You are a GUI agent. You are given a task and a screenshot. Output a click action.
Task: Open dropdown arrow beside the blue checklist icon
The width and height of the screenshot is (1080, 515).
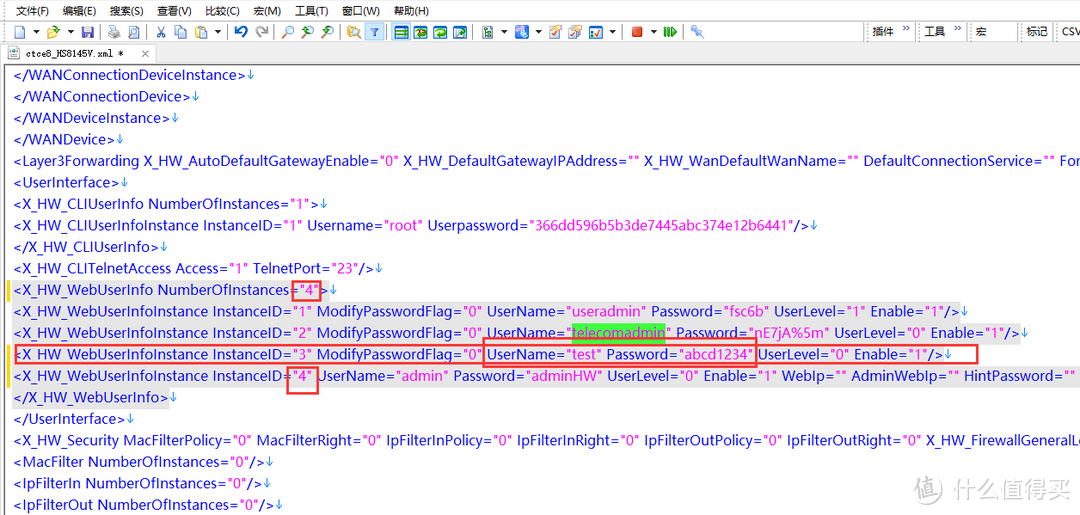[612, 32]
